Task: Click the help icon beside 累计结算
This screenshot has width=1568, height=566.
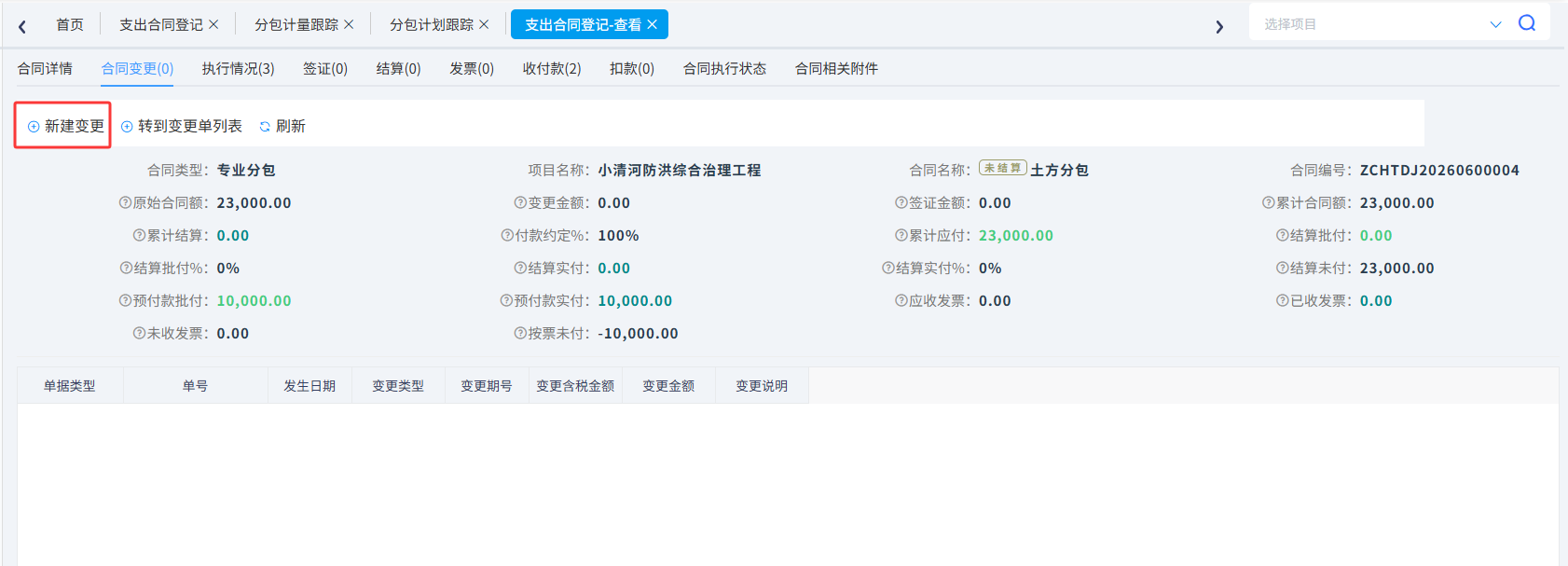Action: coord(139,235)
